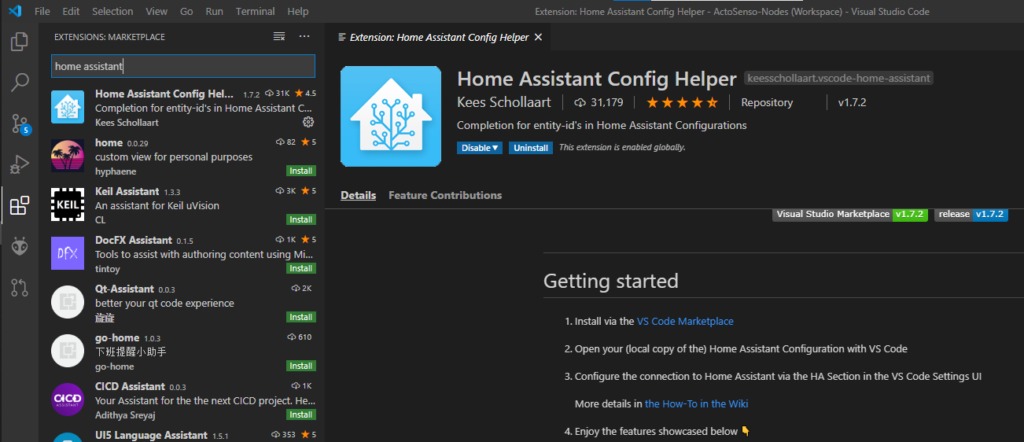This screenshot has width=1024, height=442.
Task: Open the Go menu
Action: (x=186, y=12)
